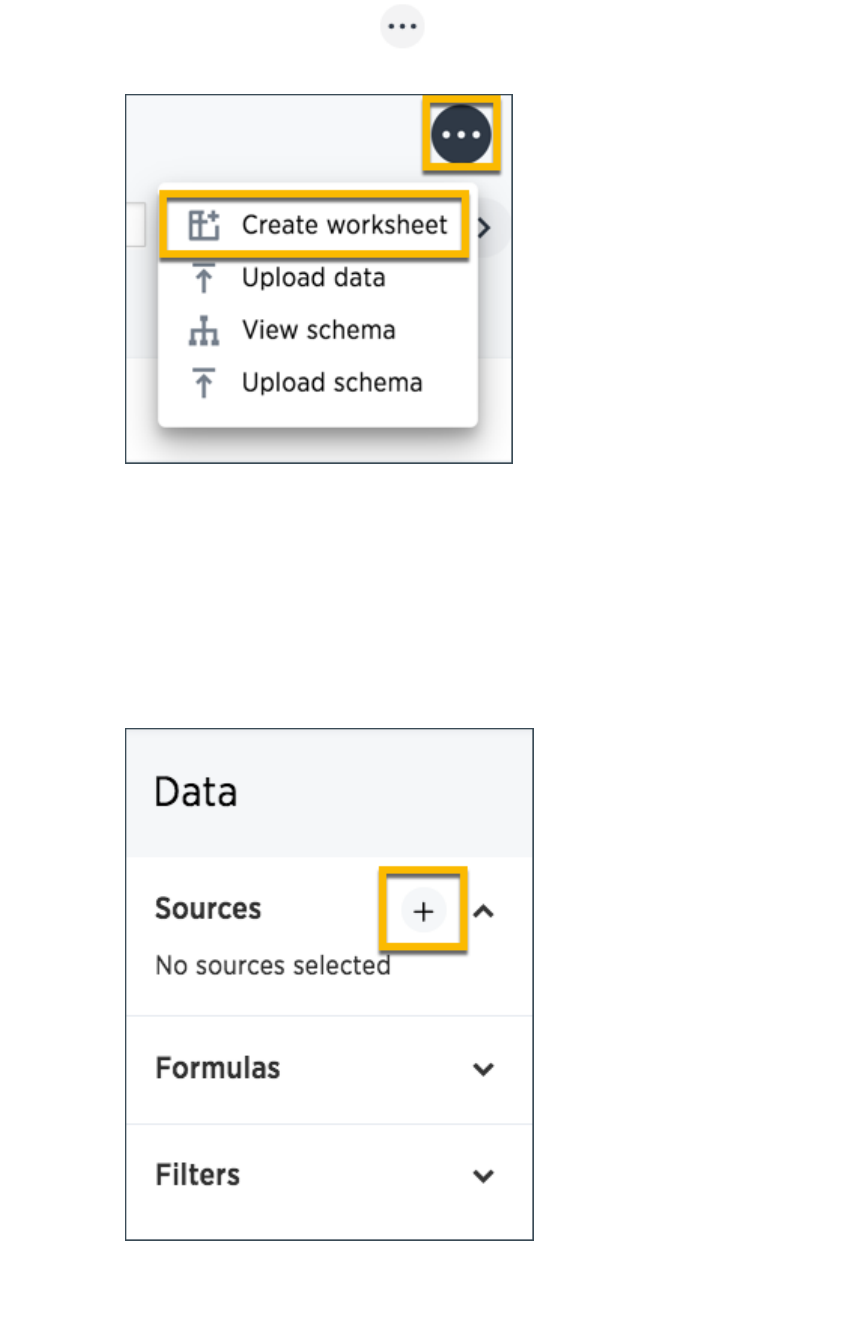Click the Data panel title
864x1344 pixels.
(196, 792)
